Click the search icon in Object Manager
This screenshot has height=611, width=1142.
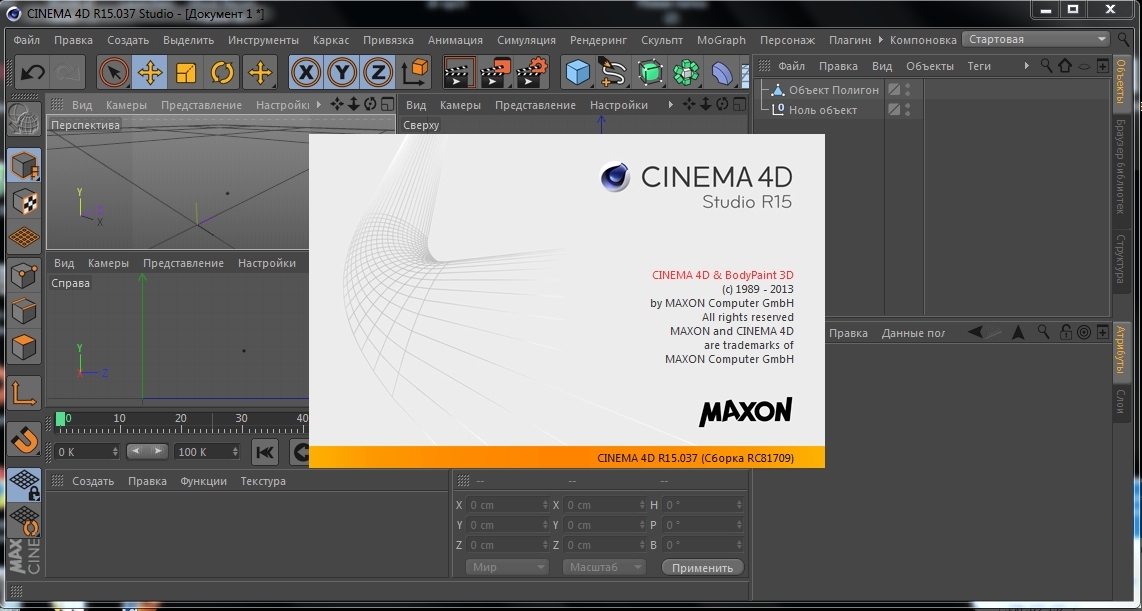pos(1046,66)
